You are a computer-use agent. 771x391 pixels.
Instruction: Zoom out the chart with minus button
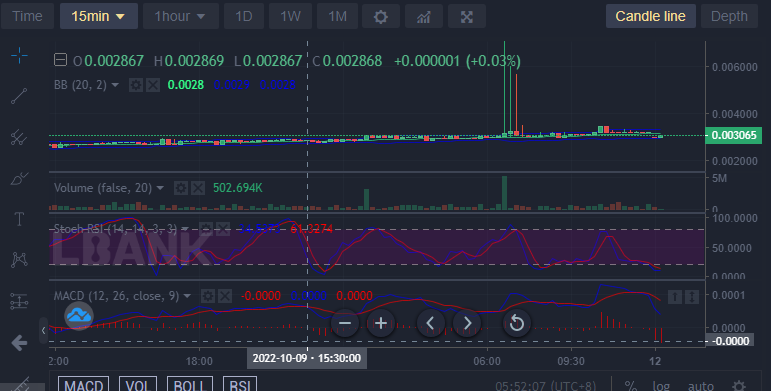tap(345, 323)
